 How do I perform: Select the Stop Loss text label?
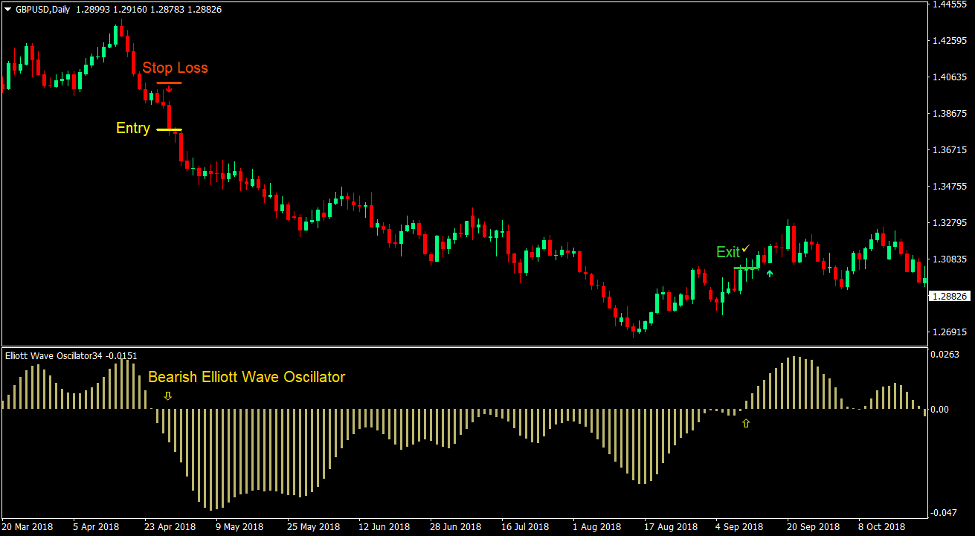point(175,68)
